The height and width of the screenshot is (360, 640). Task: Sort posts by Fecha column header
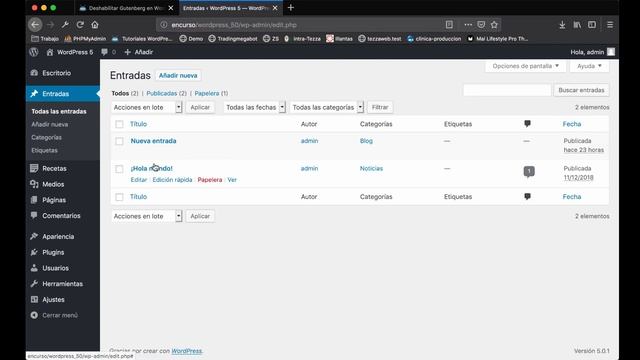571,124
